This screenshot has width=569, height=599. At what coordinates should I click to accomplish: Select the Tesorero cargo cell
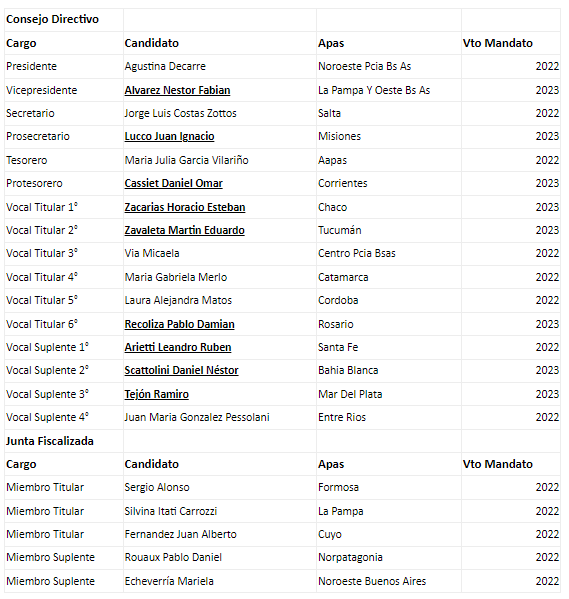point(64,160)
